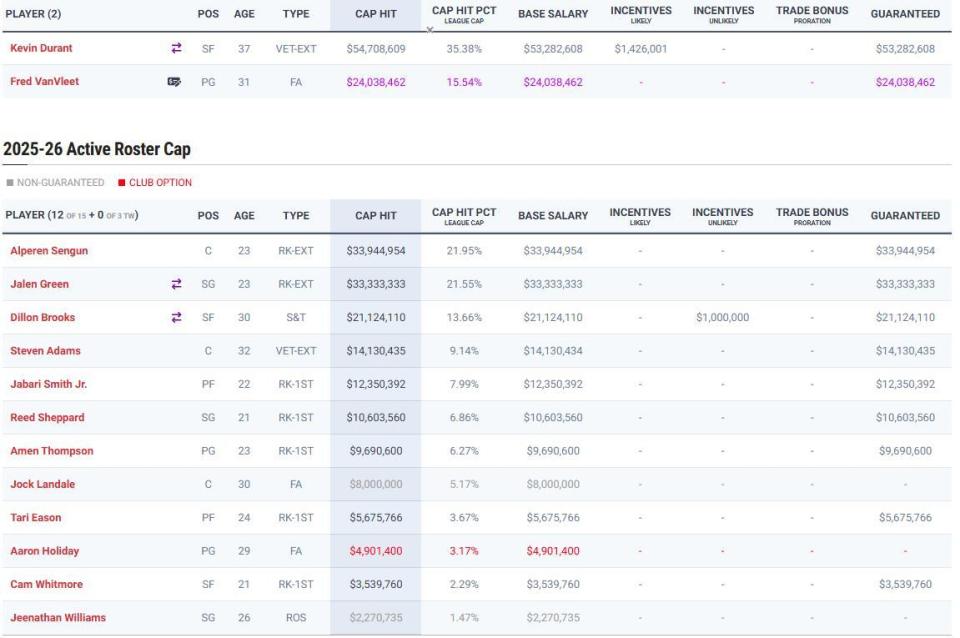Sort active roster by INCENTIVES LIKELY header

coord(640,216)
